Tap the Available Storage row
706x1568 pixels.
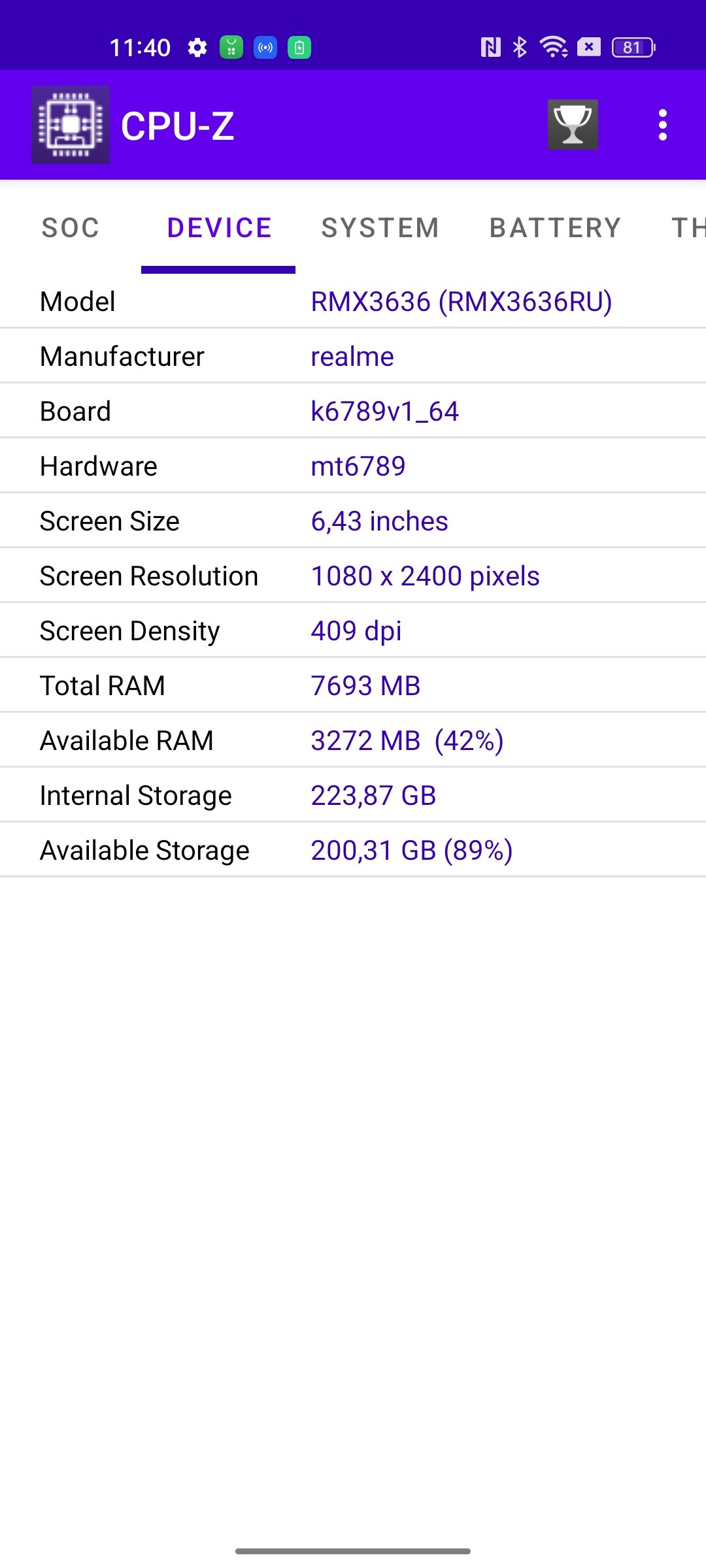click(353, 850)
